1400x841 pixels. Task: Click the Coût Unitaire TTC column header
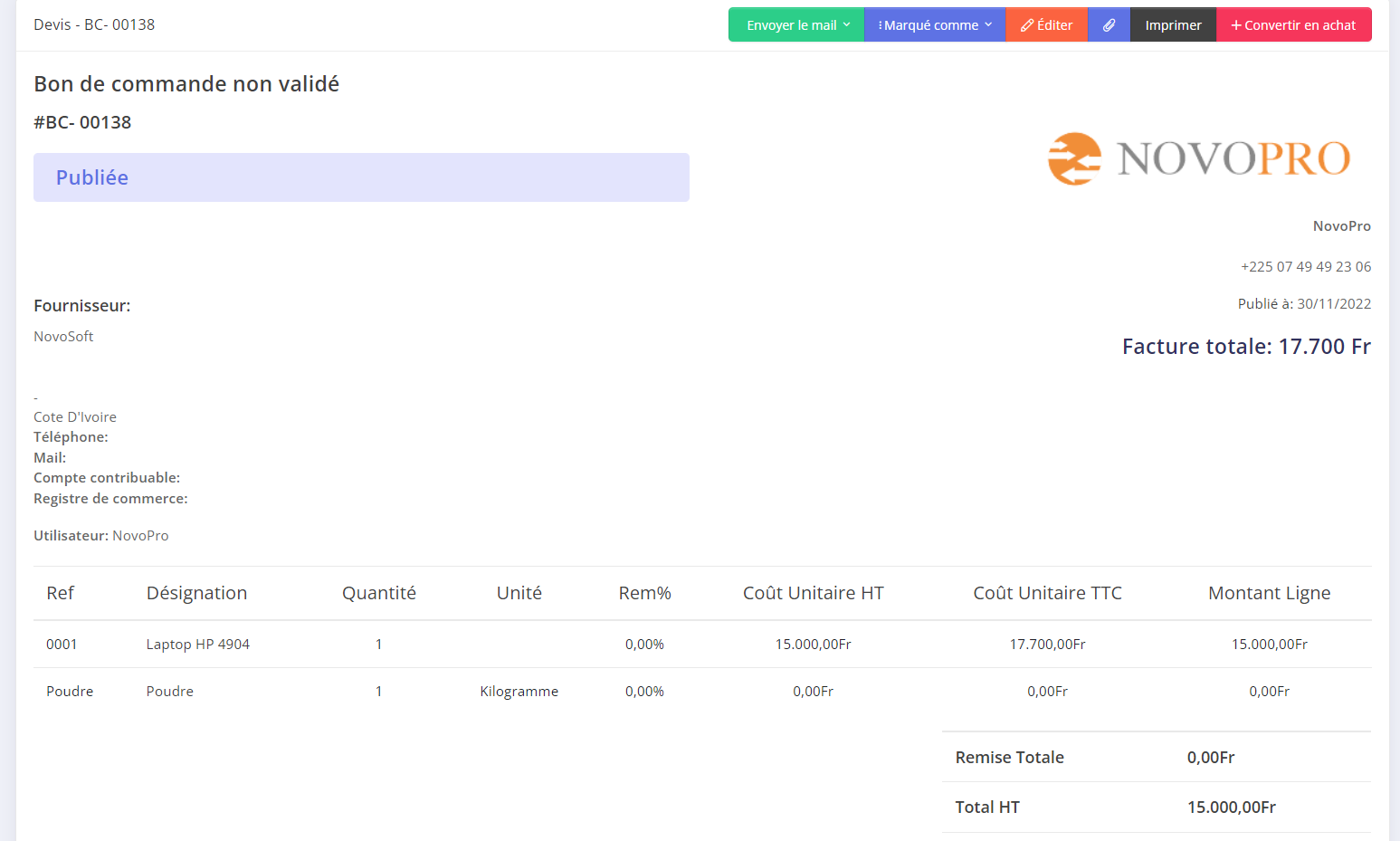(x=1047, y=593)
